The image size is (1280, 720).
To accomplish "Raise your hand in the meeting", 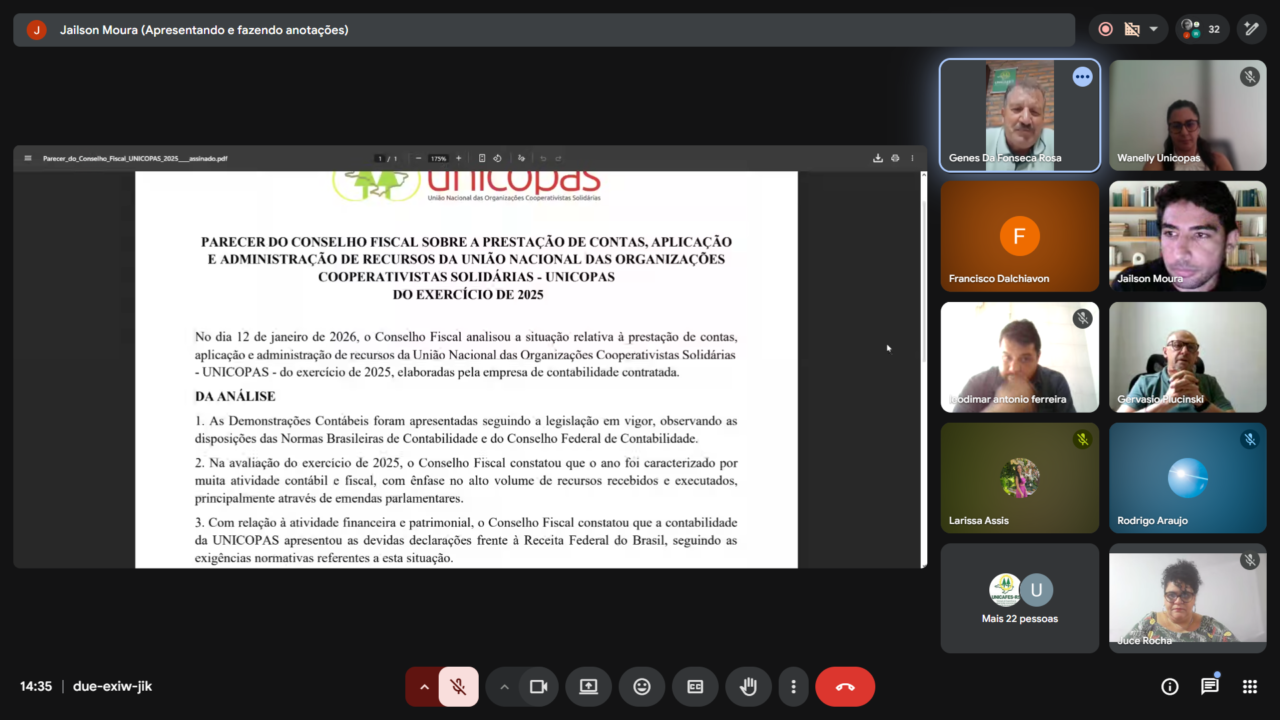I will pos(748,687).
